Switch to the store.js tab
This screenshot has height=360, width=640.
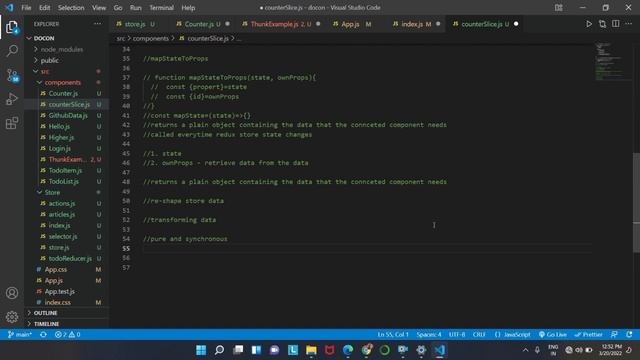(136, 24)
